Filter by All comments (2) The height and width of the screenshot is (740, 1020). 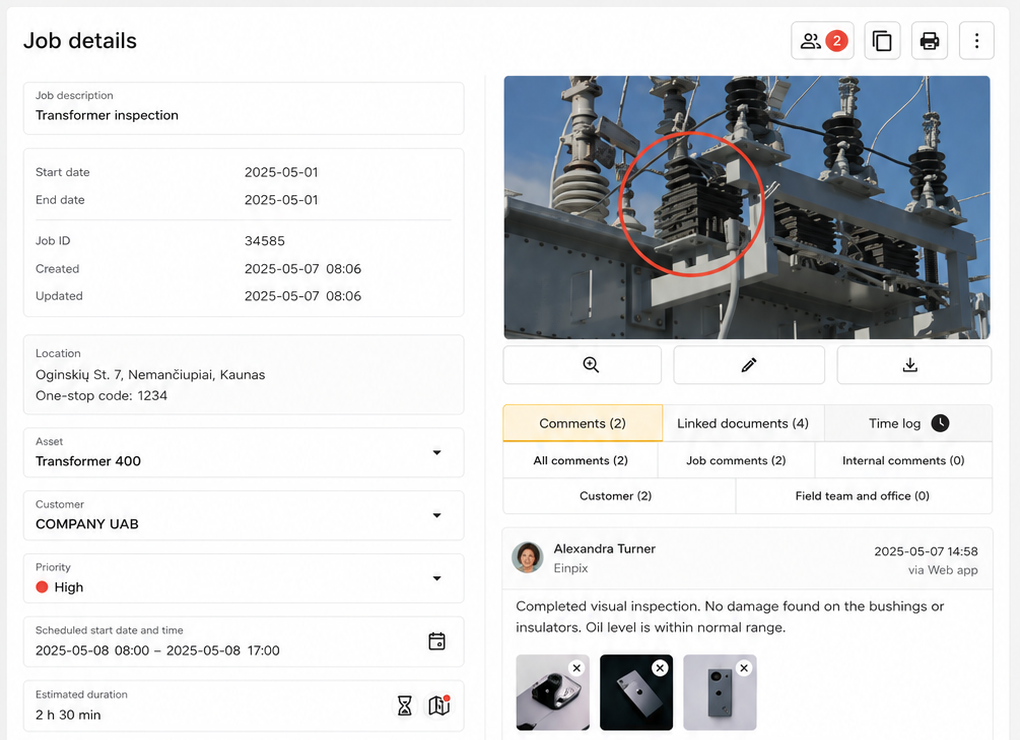(x=580, y=460)
